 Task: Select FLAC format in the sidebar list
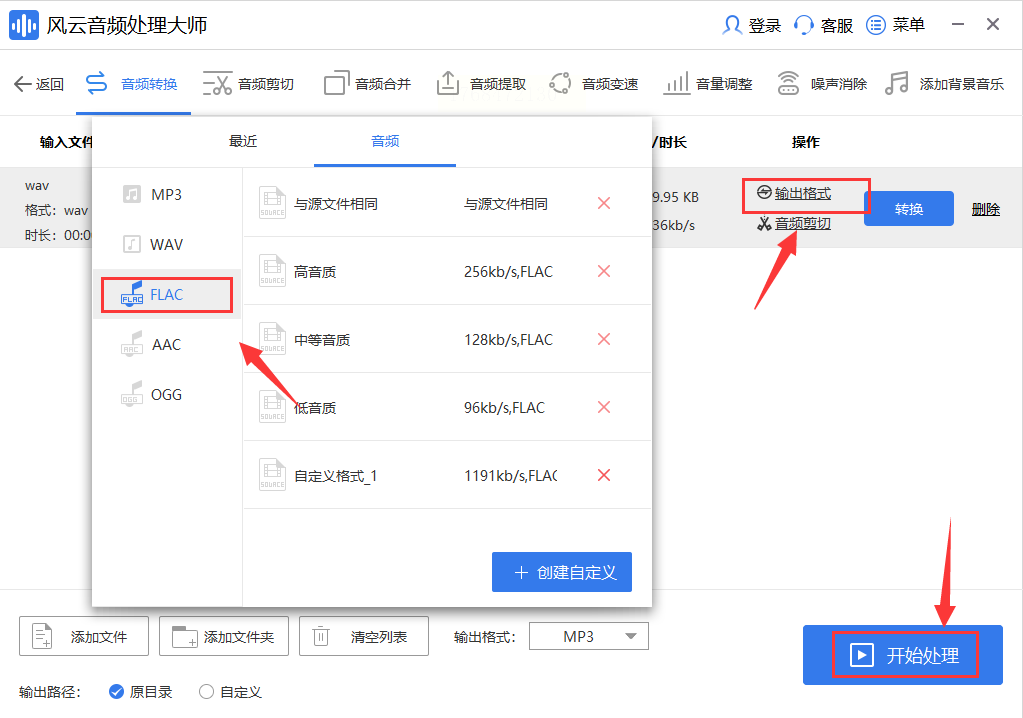click(x=166, y=295)
